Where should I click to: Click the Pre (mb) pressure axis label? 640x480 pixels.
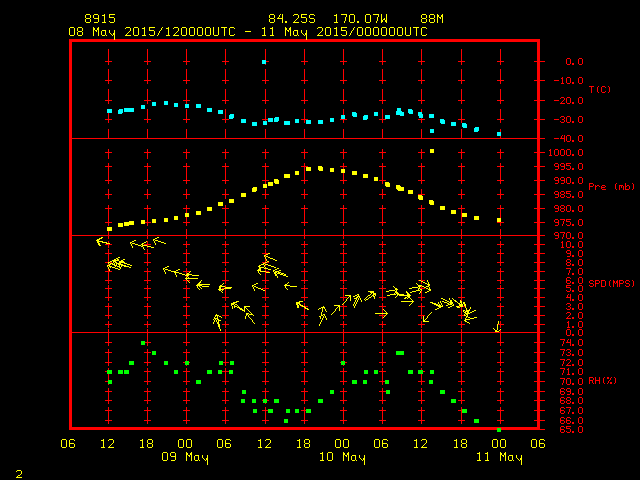pos(611,187)
